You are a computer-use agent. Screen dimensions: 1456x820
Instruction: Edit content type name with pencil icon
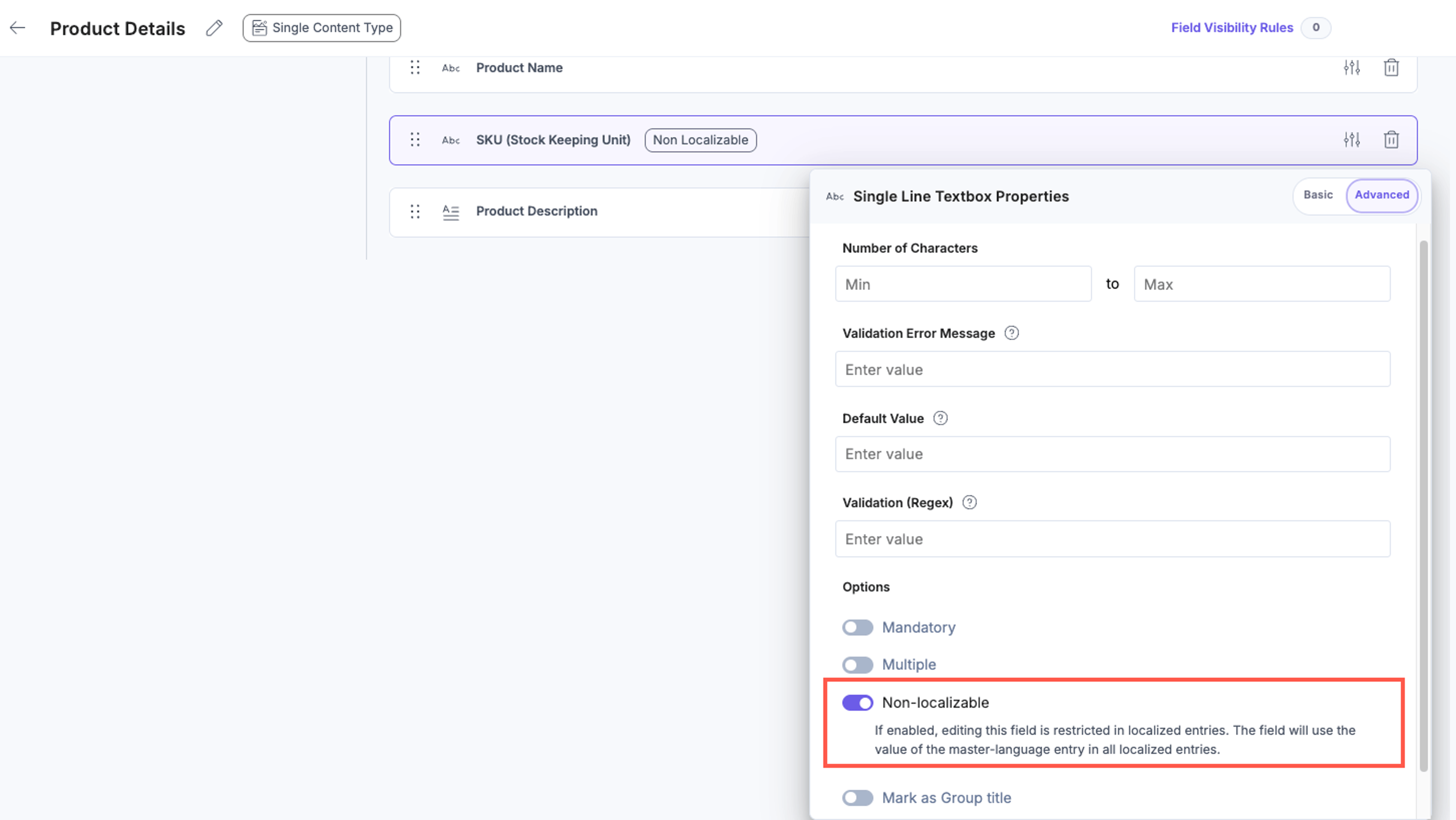[214, 28]
